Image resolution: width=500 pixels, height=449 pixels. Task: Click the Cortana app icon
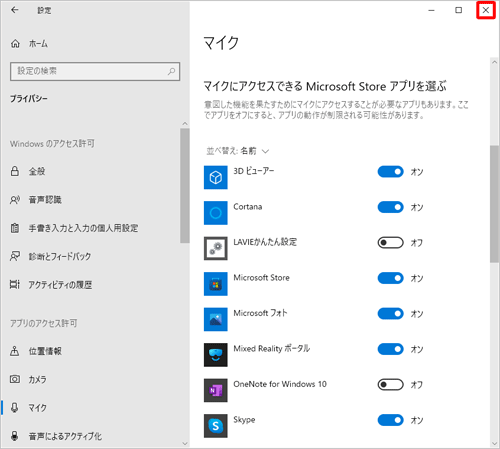pos(216,213)
